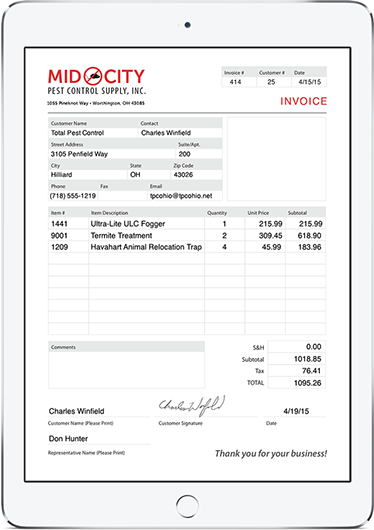374x530 pixels.
Task: Edit the Email field tpcohio@tpcohio.net
Action: click(x=185, y=196)
